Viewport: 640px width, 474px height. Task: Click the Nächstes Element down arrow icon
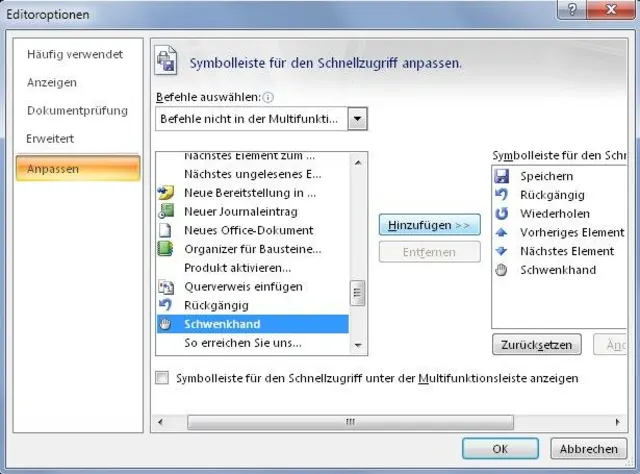click(x=501, y=251)
